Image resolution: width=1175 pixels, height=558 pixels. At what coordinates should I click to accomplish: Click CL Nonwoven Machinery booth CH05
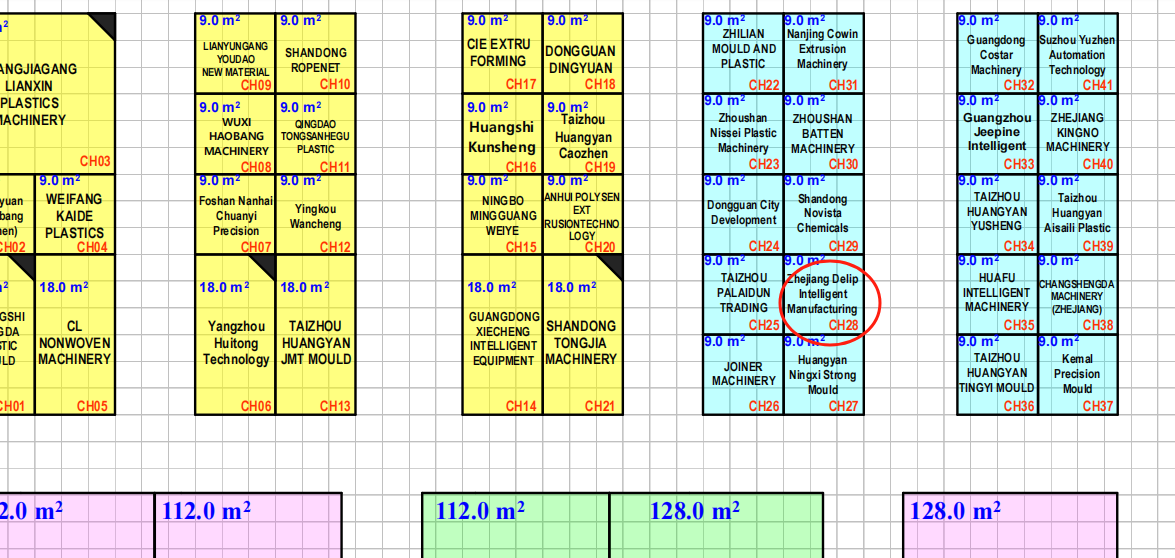click(75, 335)
